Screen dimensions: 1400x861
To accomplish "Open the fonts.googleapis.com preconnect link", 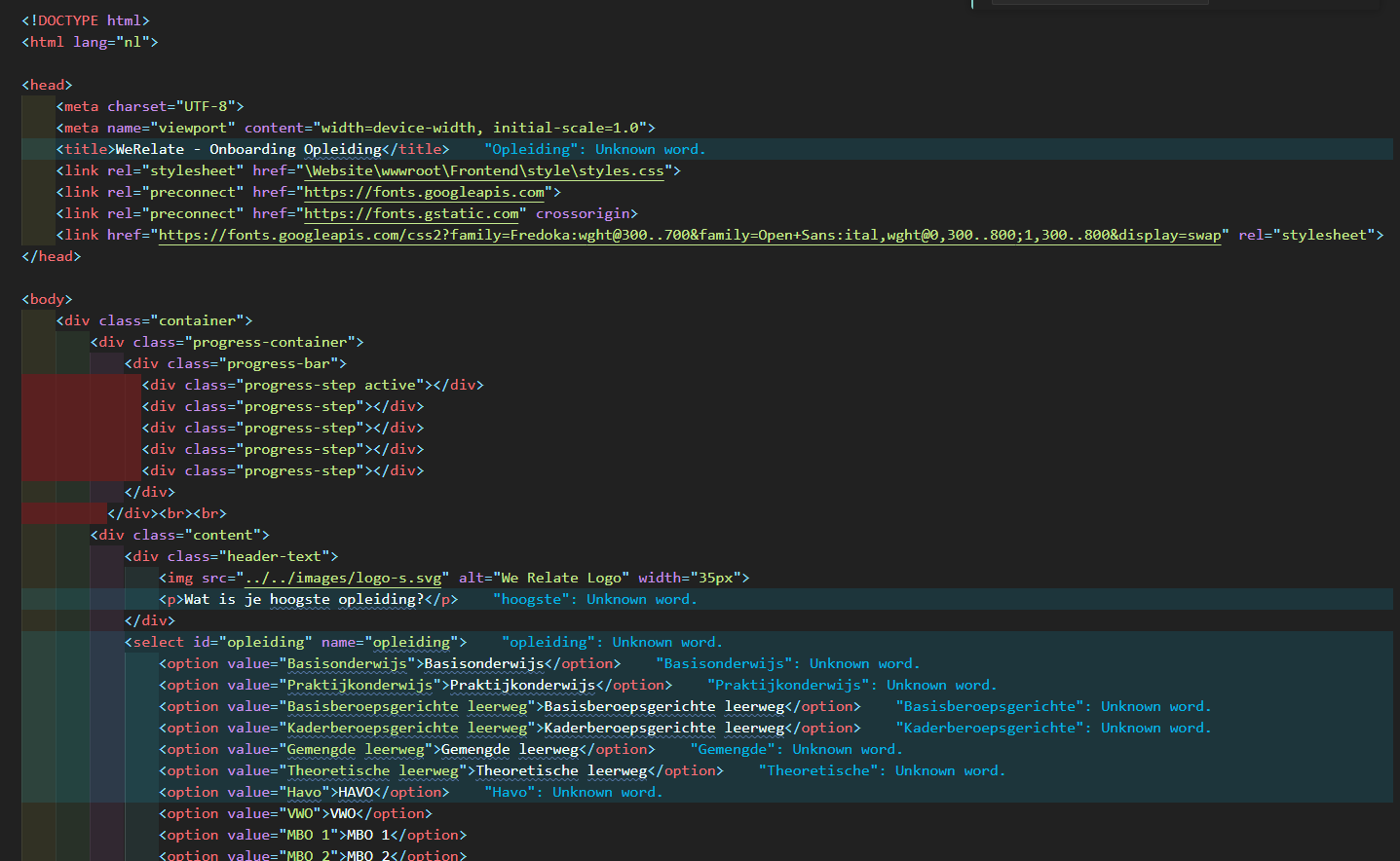I will pyautogui.click(x=424, y=193).
